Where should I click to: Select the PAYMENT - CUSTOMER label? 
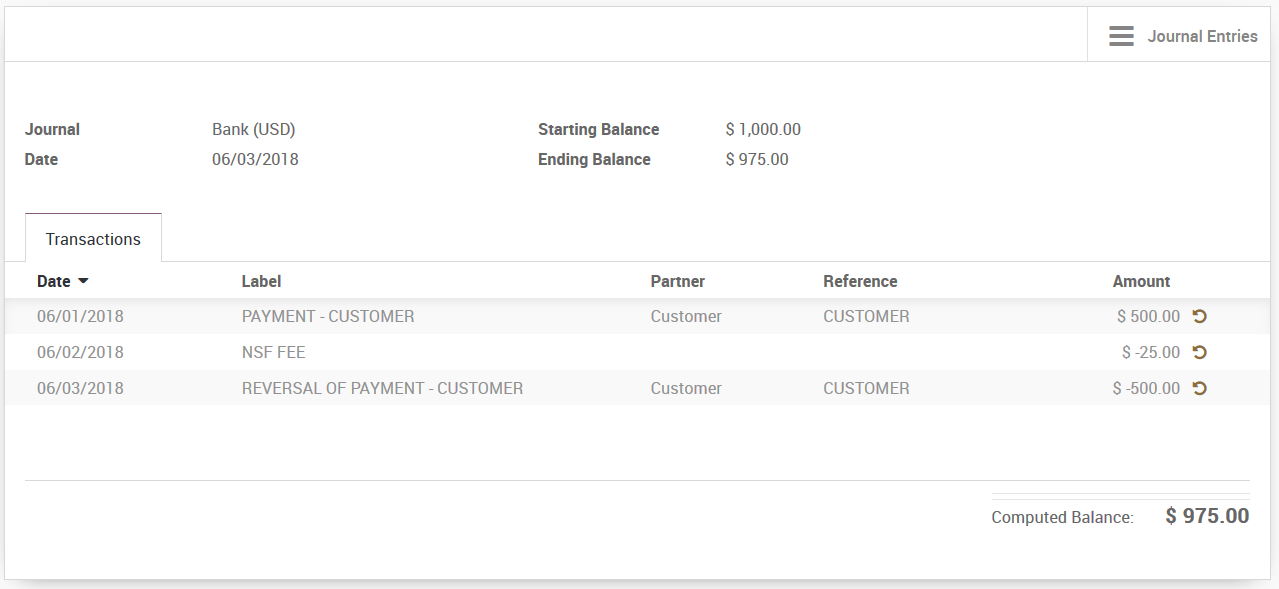coord(327,316)
